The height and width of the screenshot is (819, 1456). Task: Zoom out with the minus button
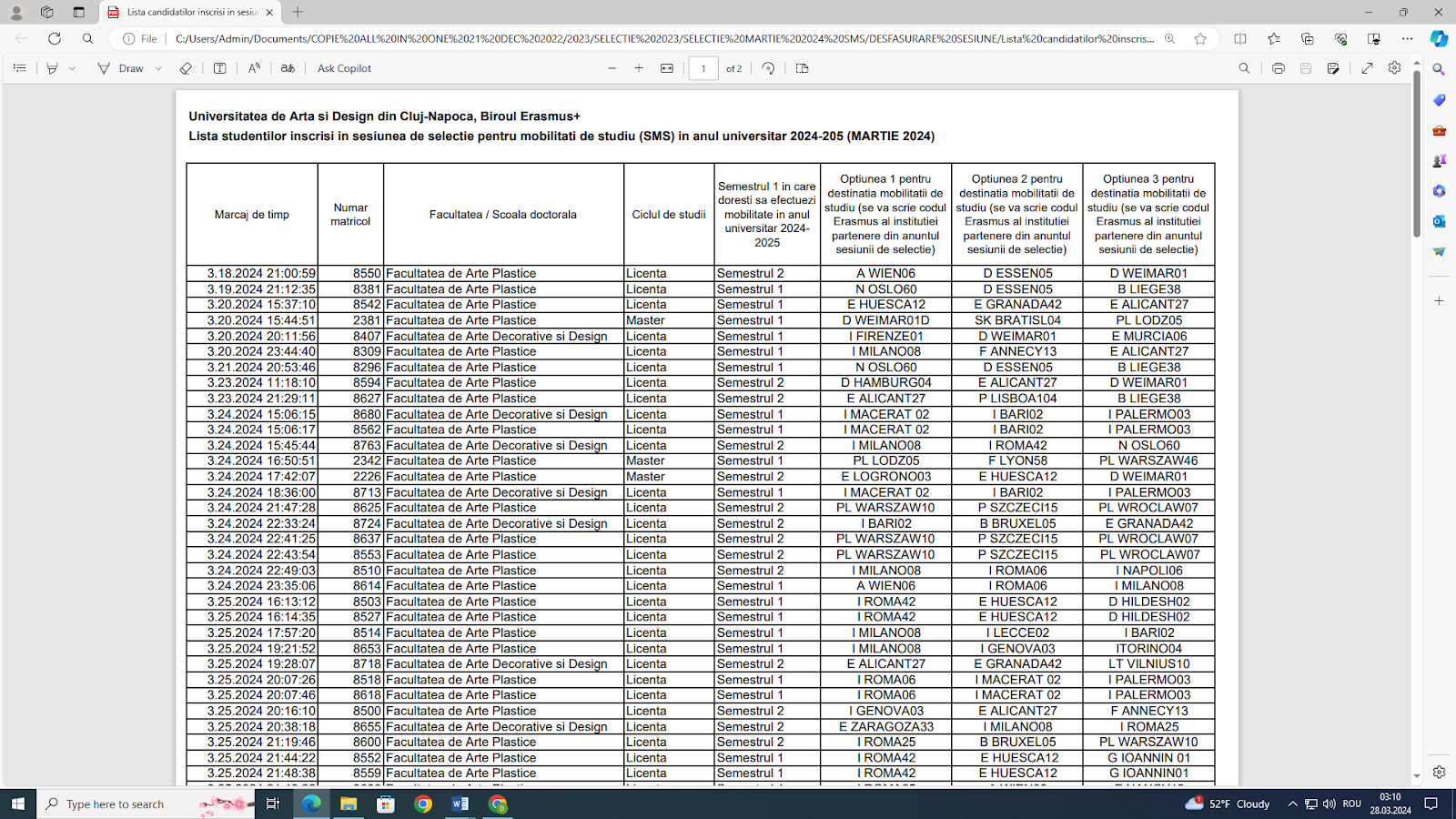click(x=612, y=68)
